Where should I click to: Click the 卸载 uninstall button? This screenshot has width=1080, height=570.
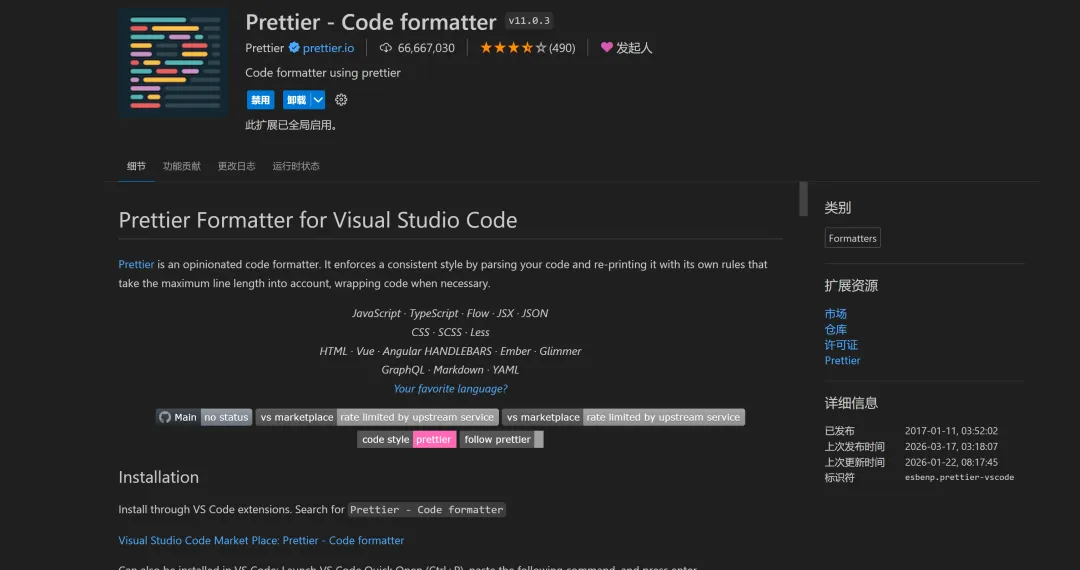tap(296, 100)
